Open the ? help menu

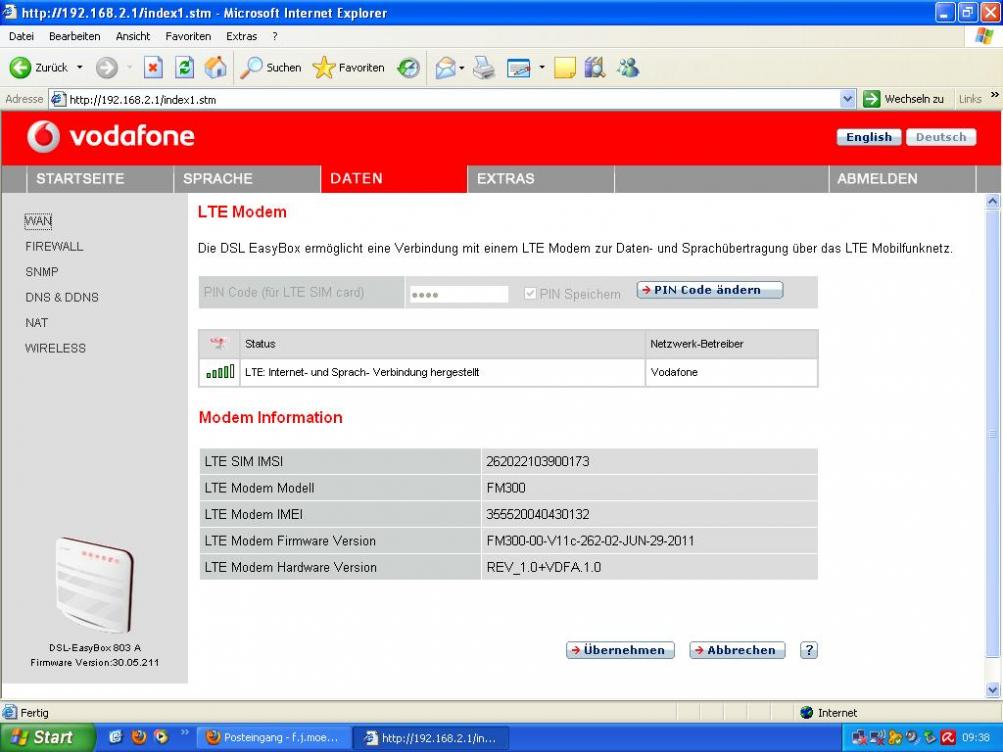click(274, 36)
